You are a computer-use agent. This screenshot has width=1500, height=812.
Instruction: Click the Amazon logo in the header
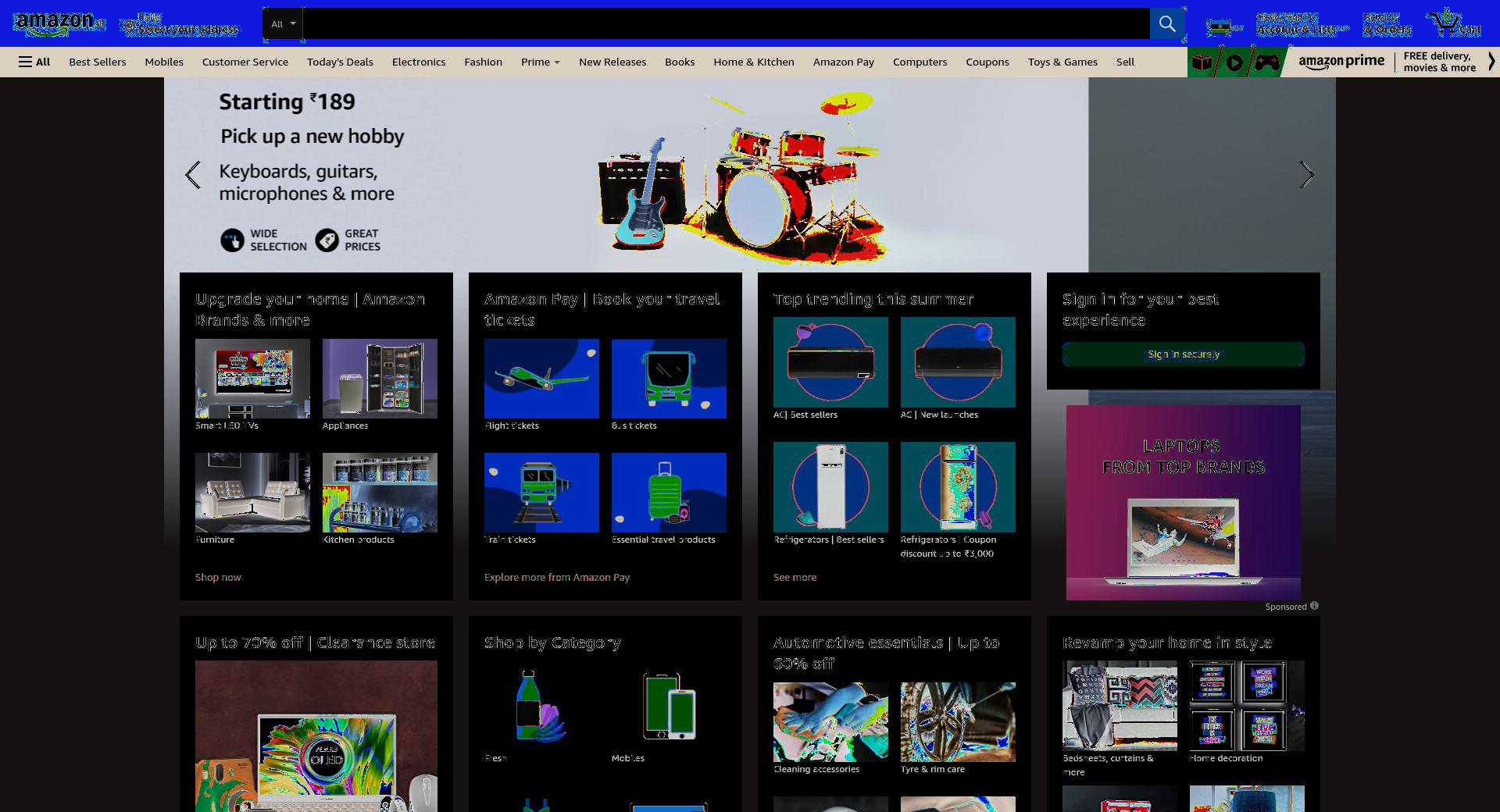(59, 23)
